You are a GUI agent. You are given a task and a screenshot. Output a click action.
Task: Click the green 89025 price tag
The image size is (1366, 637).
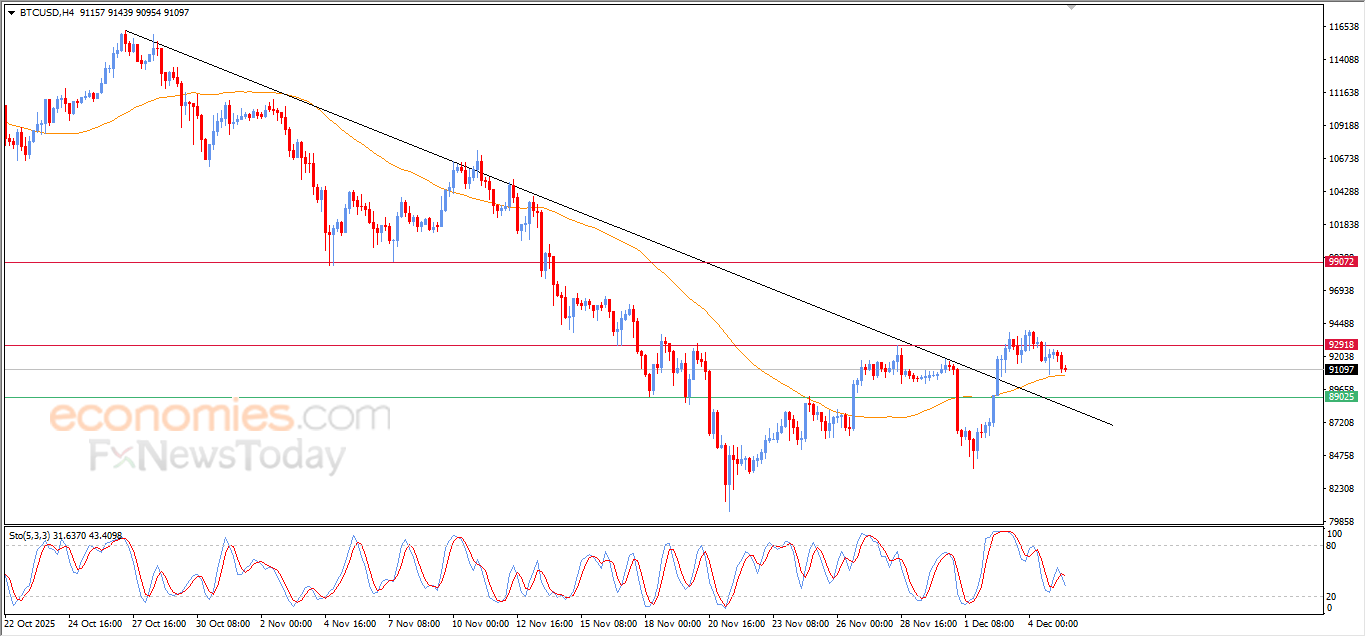[1341, 397]
